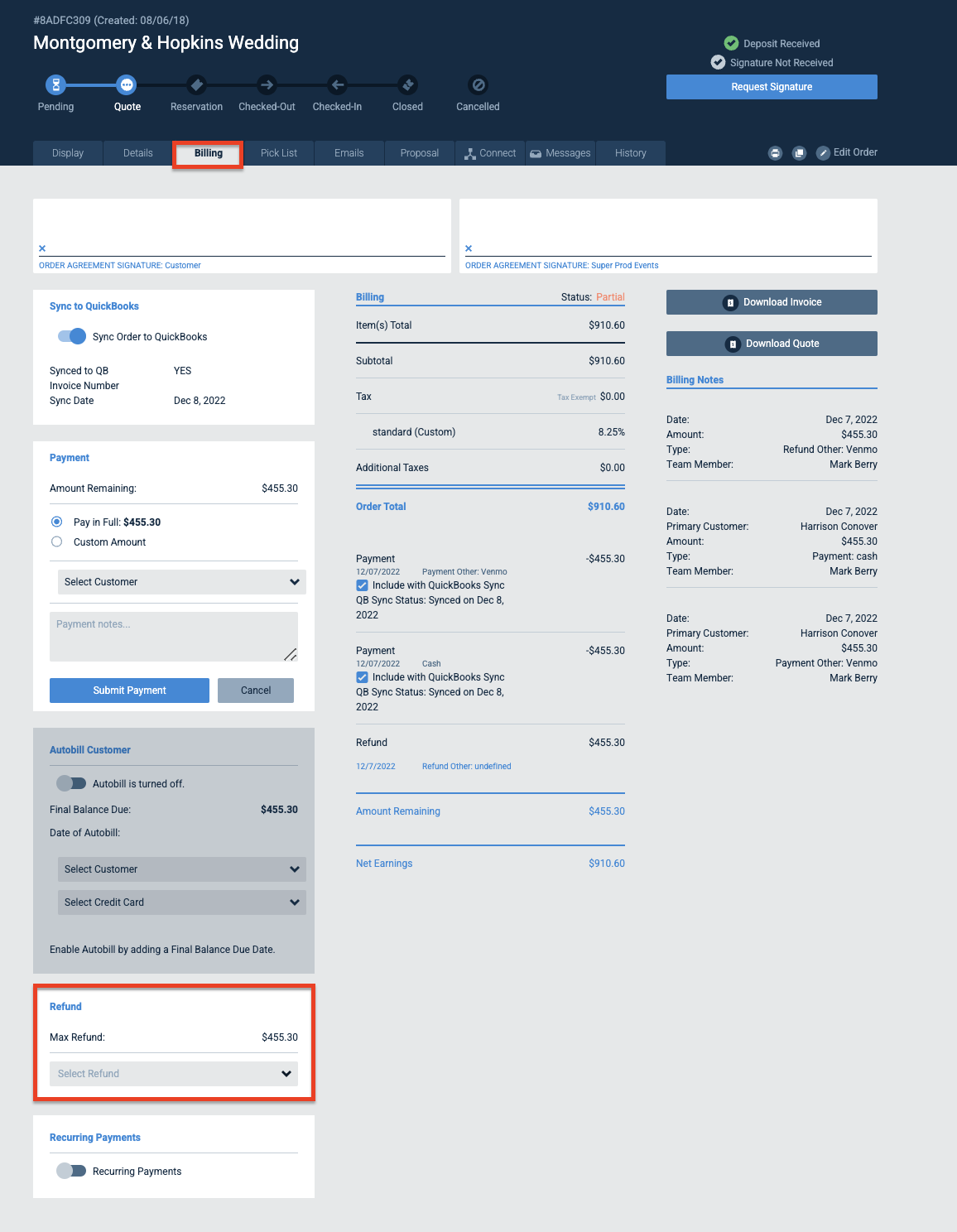Click the Max Refund $455.30 value
Viewport: 957px width, 1232px height.
tap(280, 1037)
